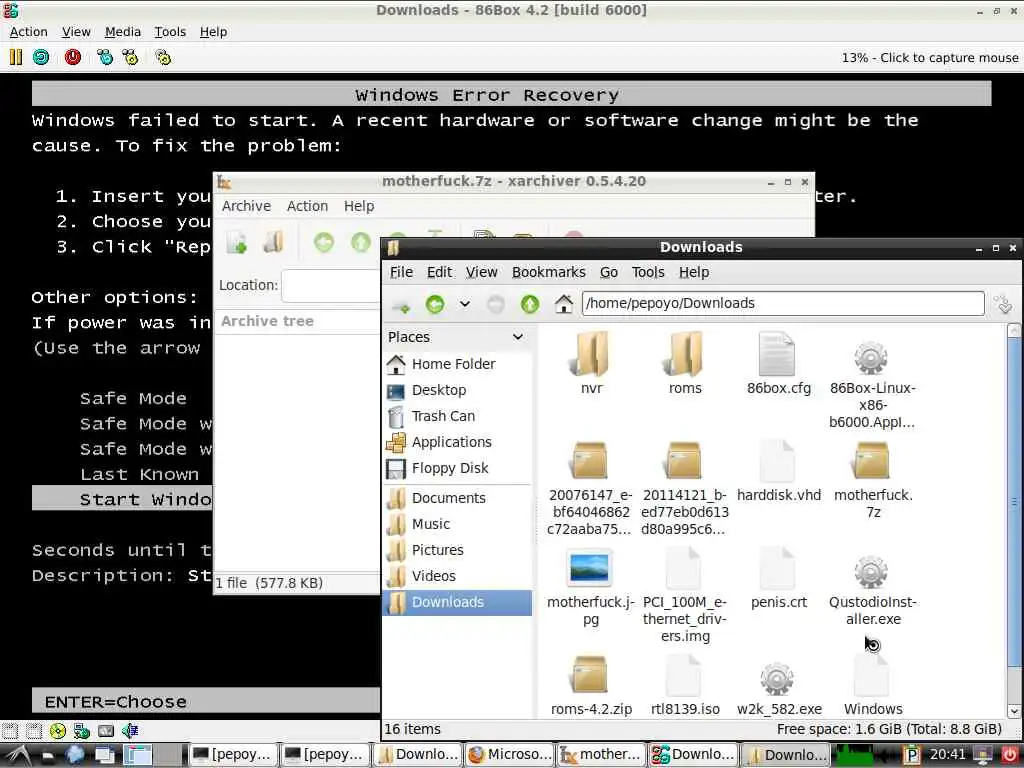Open the Go menu in file manager
This screenshot has width=1024, height=768.
[609, 272]
